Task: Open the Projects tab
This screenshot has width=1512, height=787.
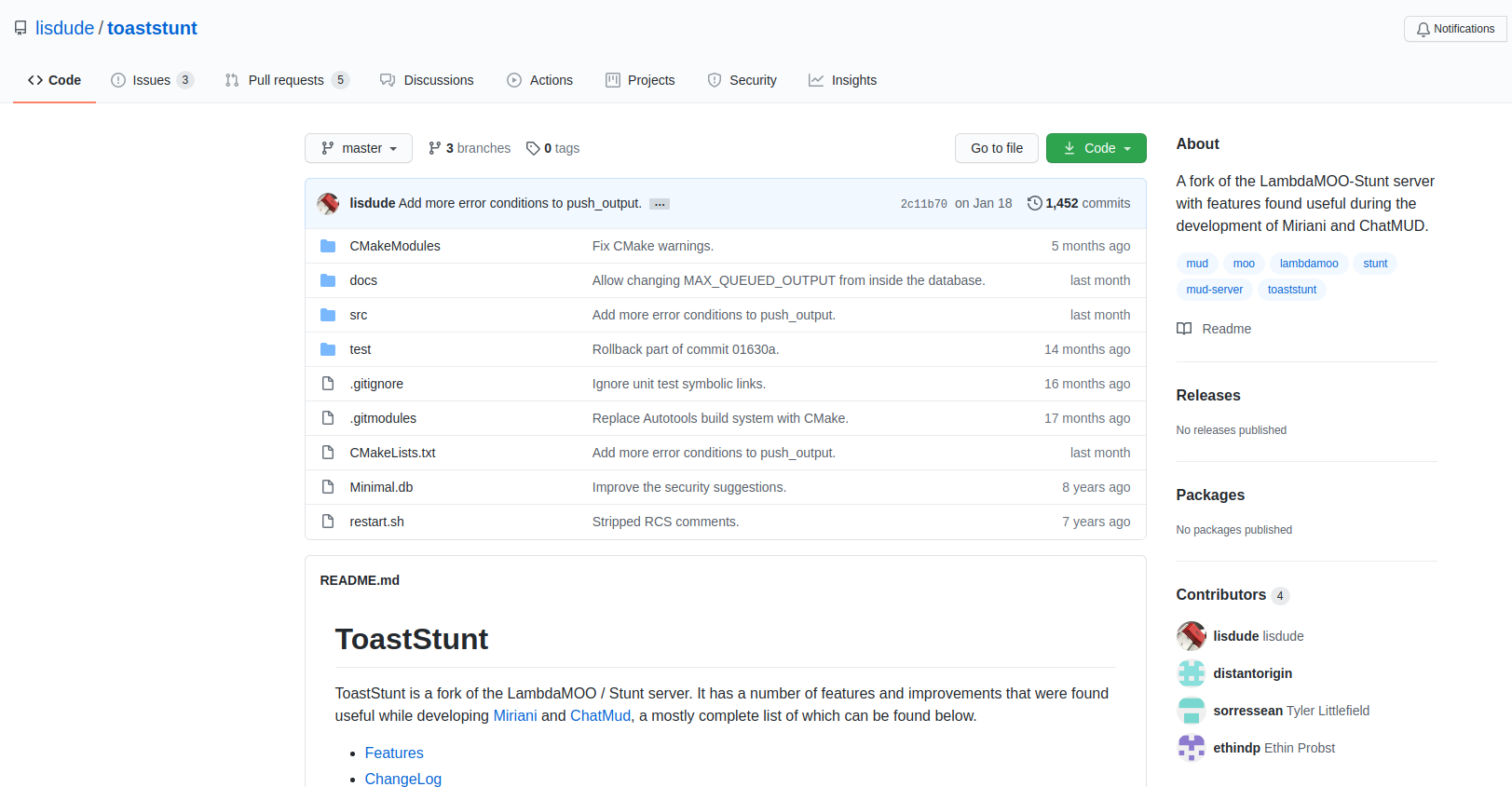Action: click(x=640, y=80)
